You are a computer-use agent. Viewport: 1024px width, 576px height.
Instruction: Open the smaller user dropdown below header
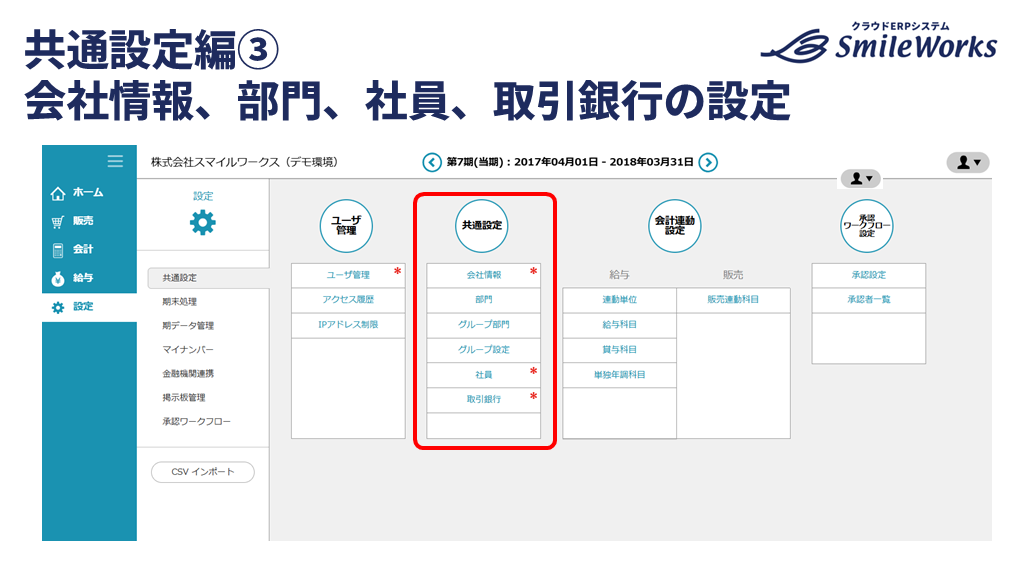861,178
